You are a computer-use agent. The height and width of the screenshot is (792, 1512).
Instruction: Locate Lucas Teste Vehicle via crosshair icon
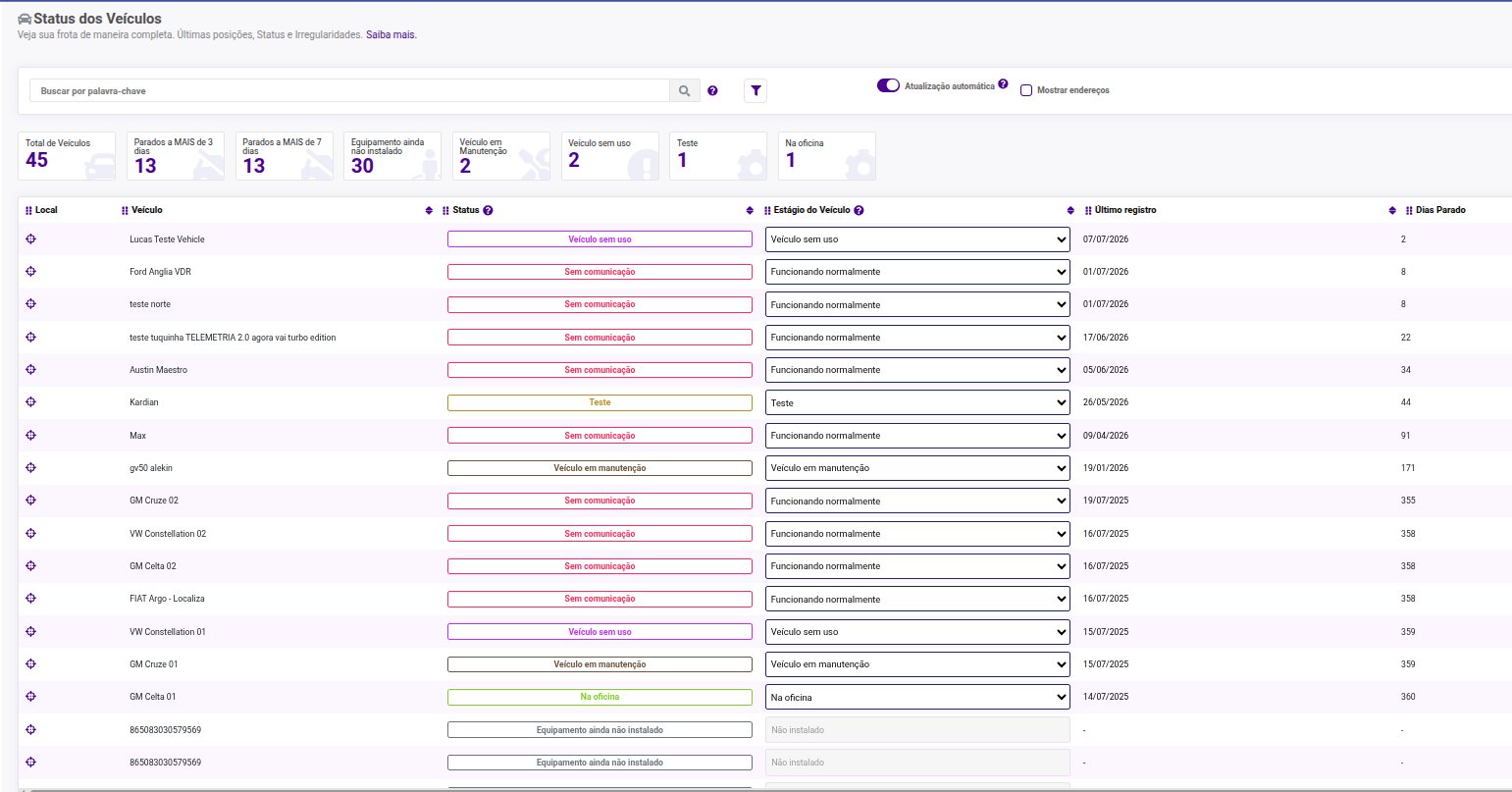30,238
